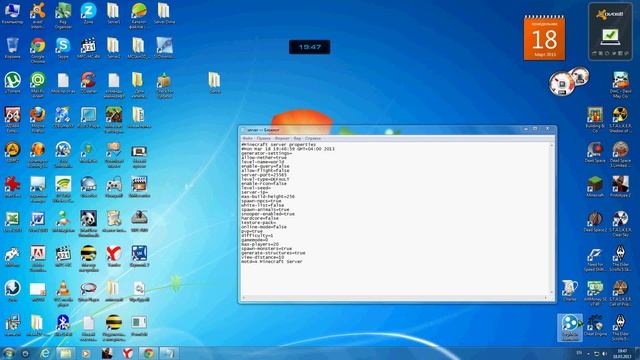
Task: Open the Формат menu in Notepad
Action: [282, 138]
